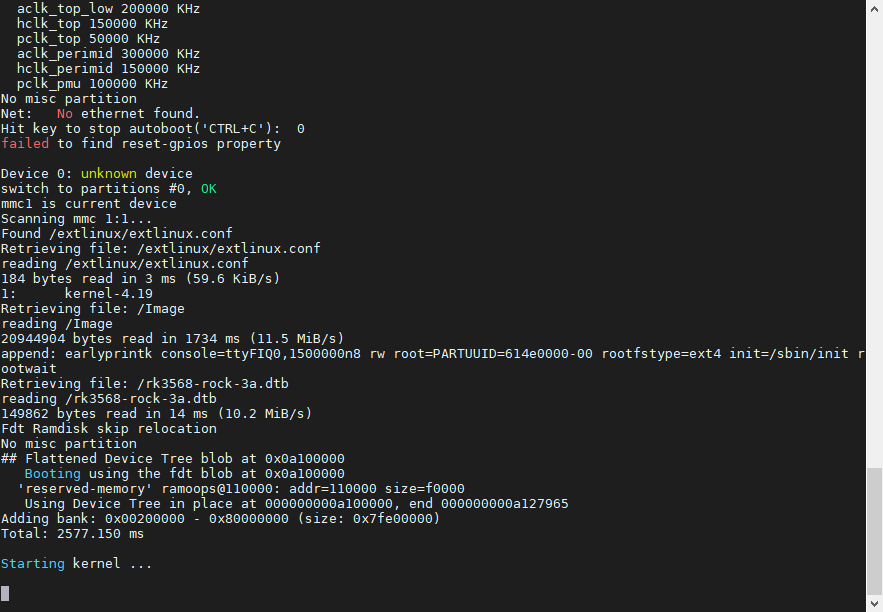The height and width of the screenshot is (612, 883).
Task: Click the 'Adding bank: 0x00200000' line
Action: pyautogui.click(x=220, y=519)
